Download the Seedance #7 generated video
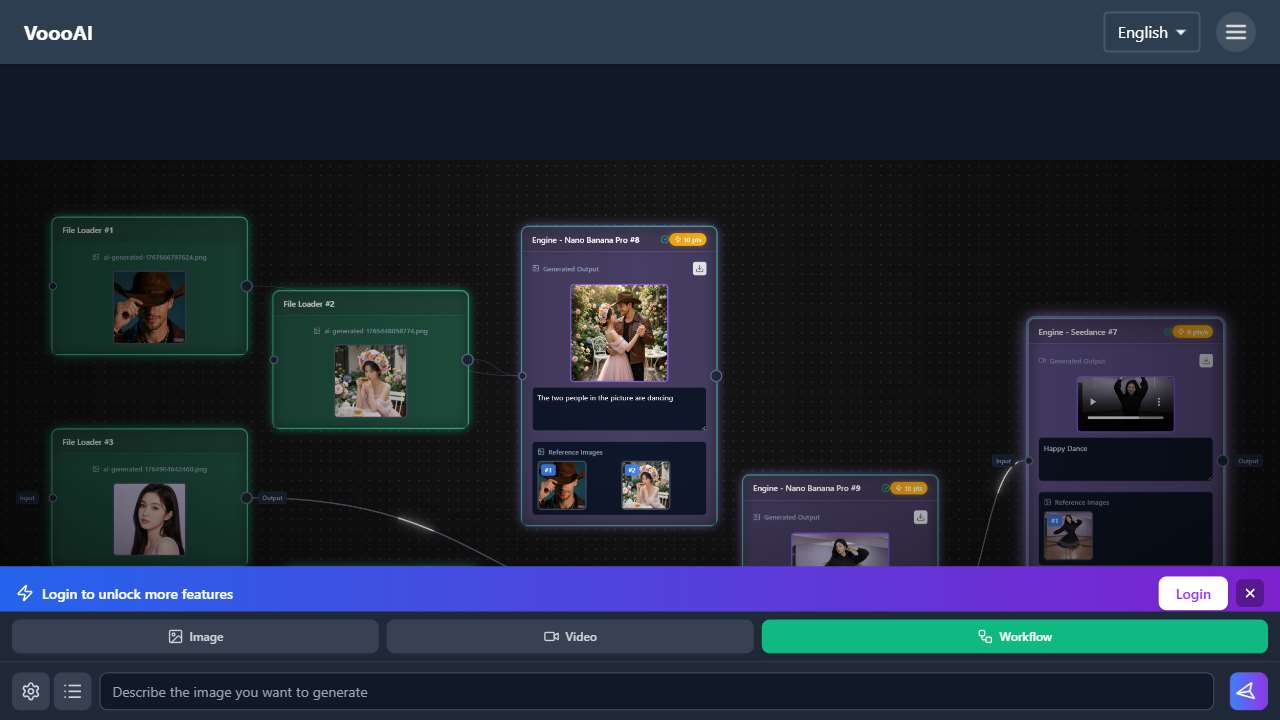Image resolution: width=1280 pixels, height=720 pixels. point(1206,360)
